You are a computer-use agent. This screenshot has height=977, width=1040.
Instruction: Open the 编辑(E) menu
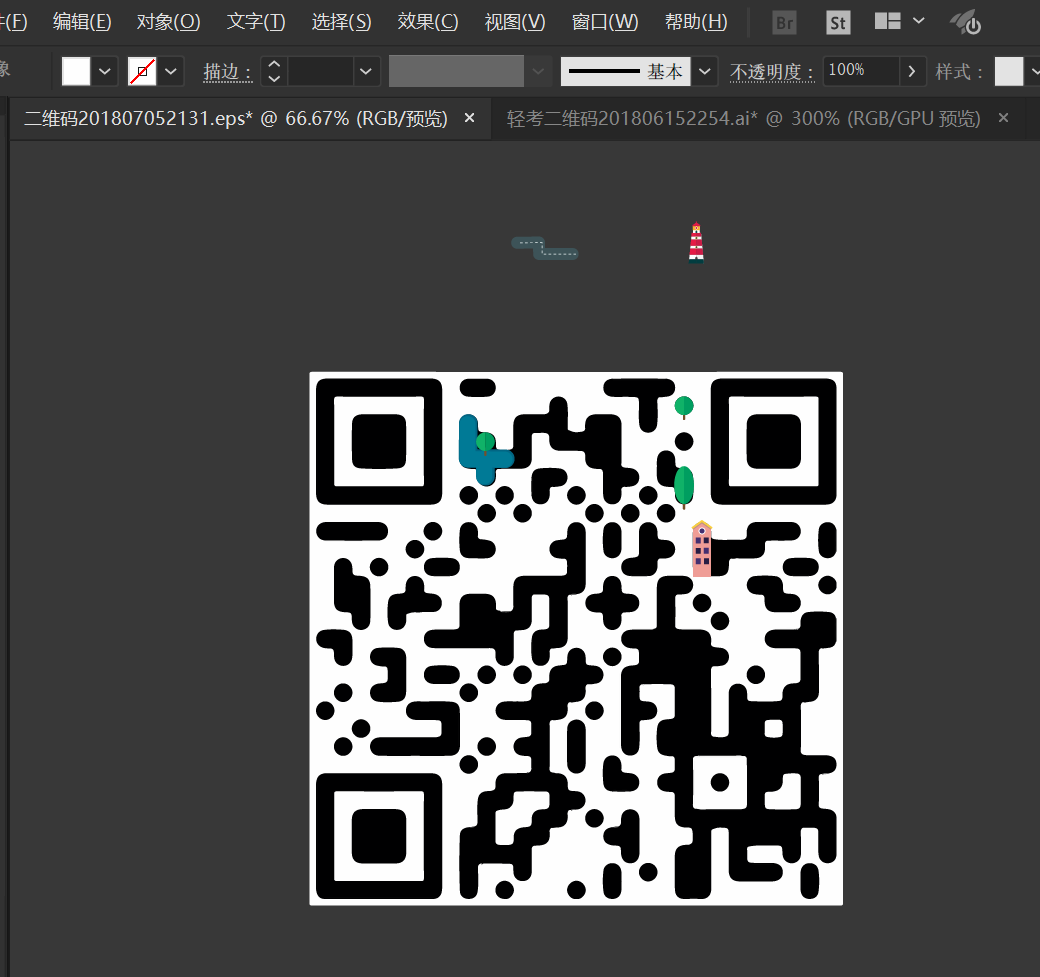coord(82,22)
